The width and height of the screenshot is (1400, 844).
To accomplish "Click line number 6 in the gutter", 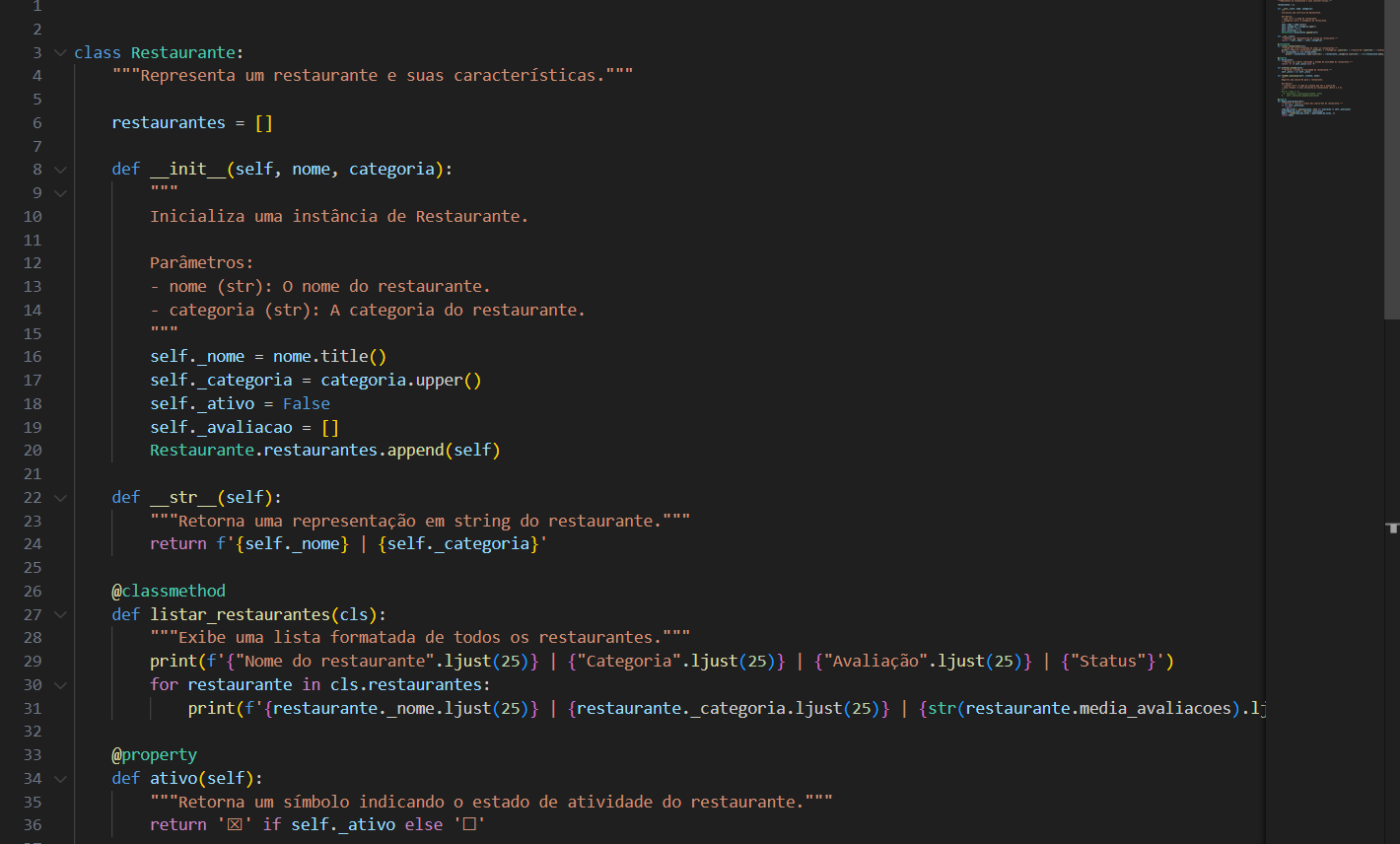I will tap(37, 122).
